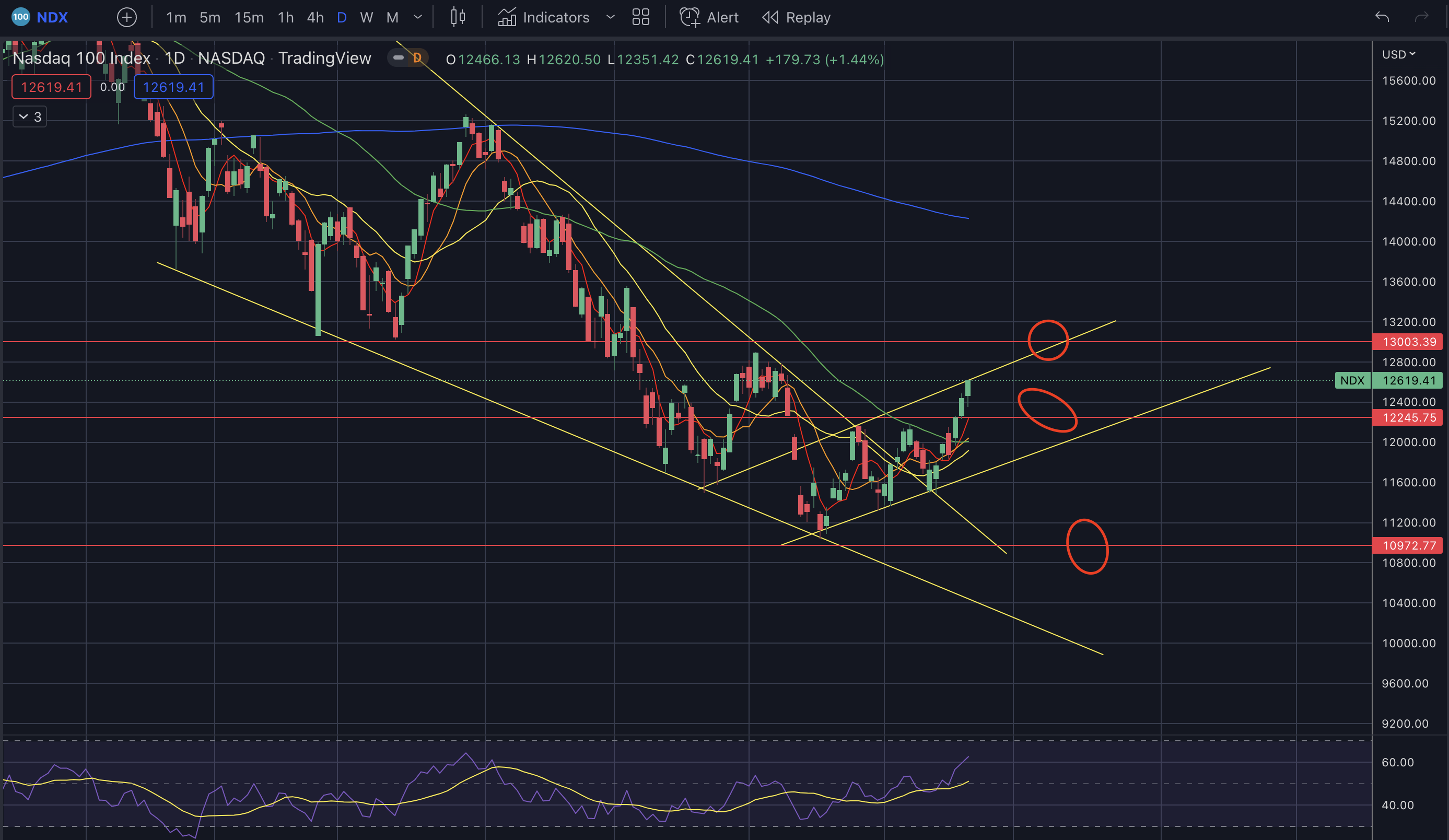Select the weekly W timeframe

(x=366, y=17)
